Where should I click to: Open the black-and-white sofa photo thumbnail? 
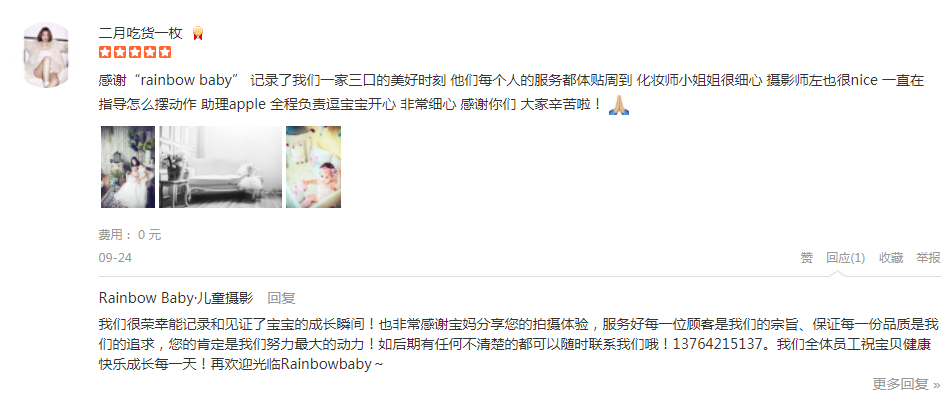220,167
